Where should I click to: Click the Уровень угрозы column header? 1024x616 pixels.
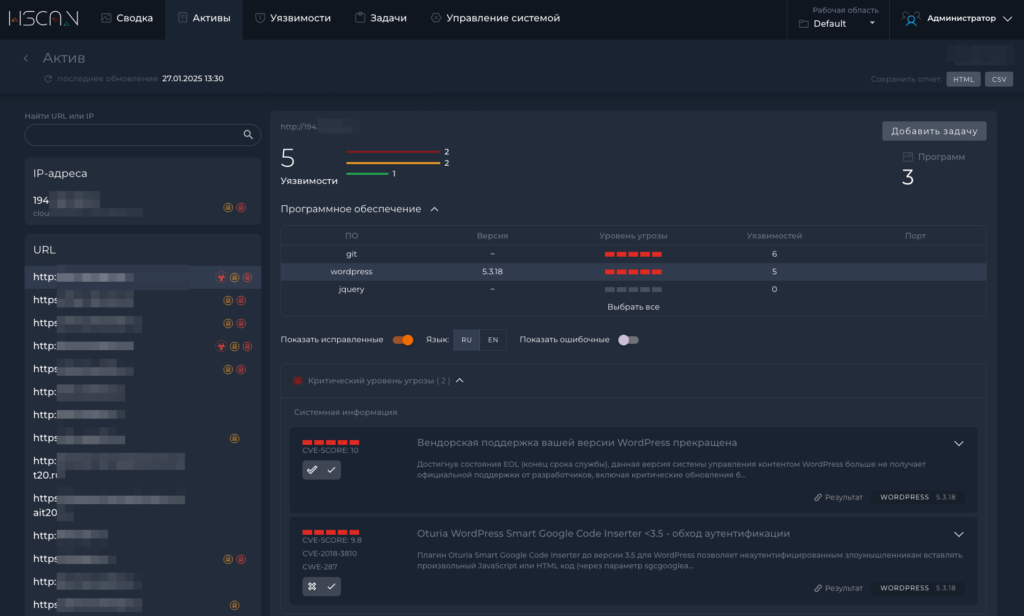click(x=633, y=236)
